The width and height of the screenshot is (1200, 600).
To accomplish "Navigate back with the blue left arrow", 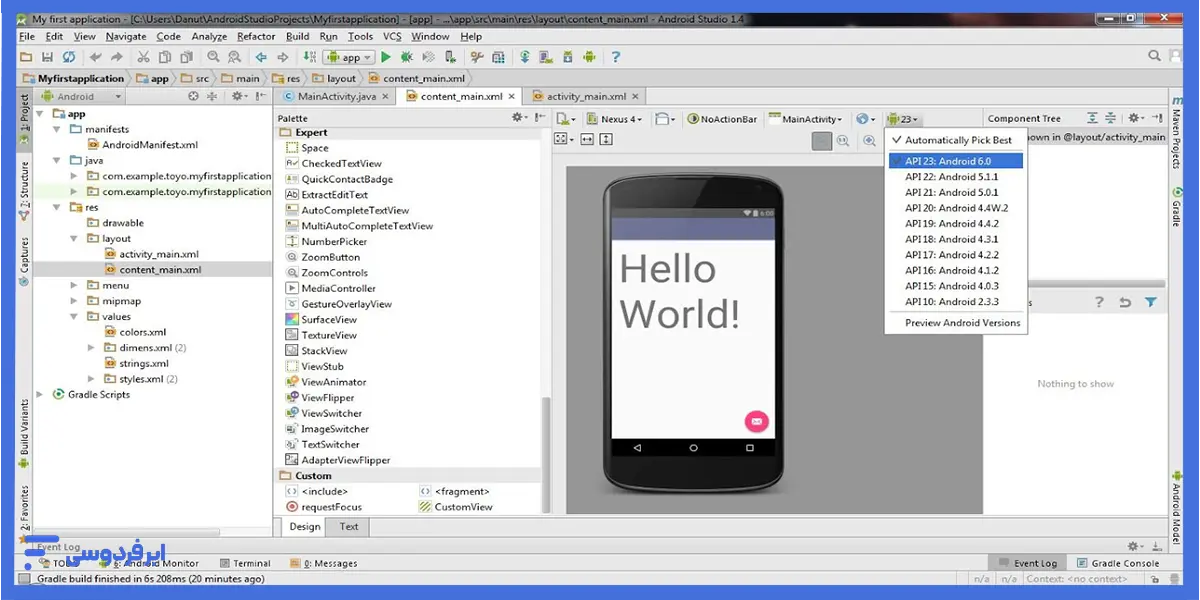I will click(x=261, y=58).
